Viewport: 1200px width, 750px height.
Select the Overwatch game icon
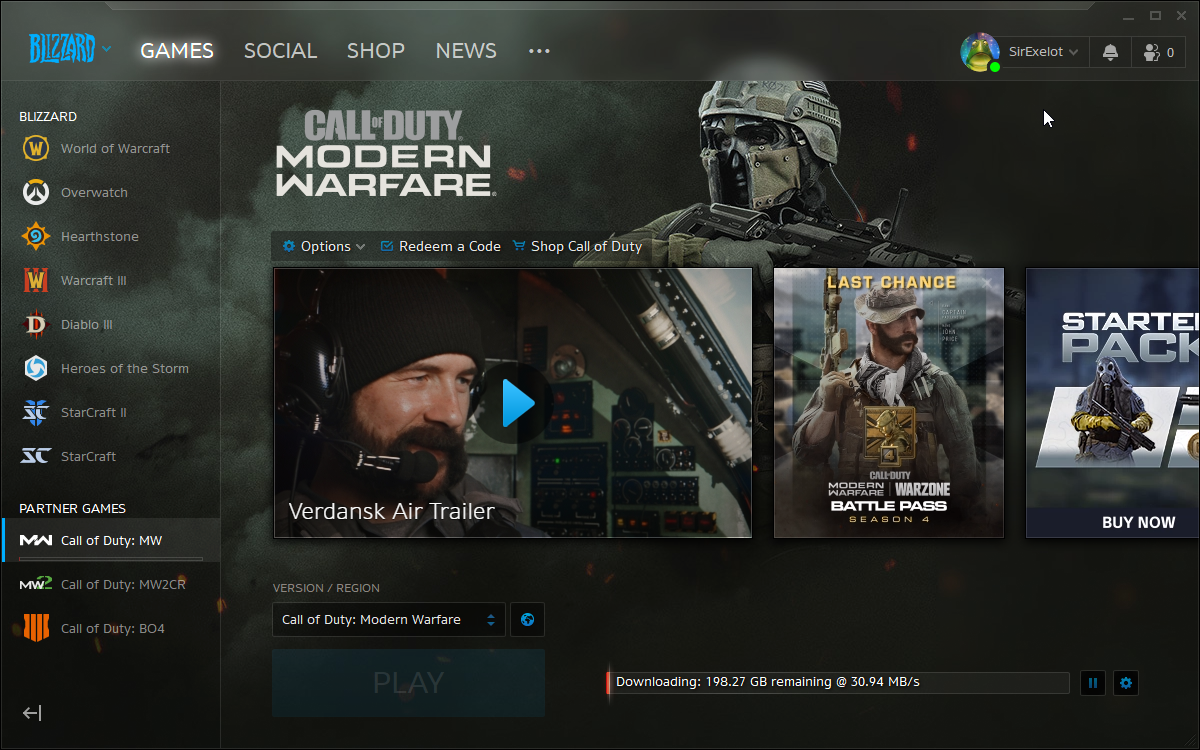(x=36, y=193)
